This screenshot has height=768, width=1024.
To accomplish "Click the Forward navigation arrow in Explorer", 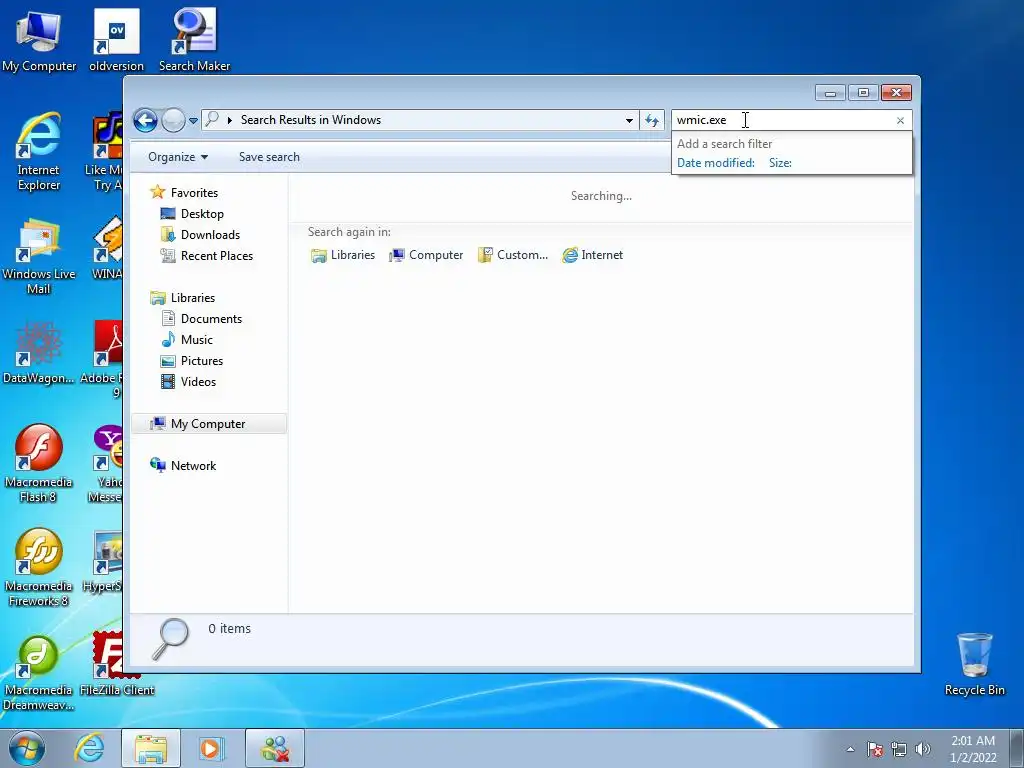I will [173, 120].
